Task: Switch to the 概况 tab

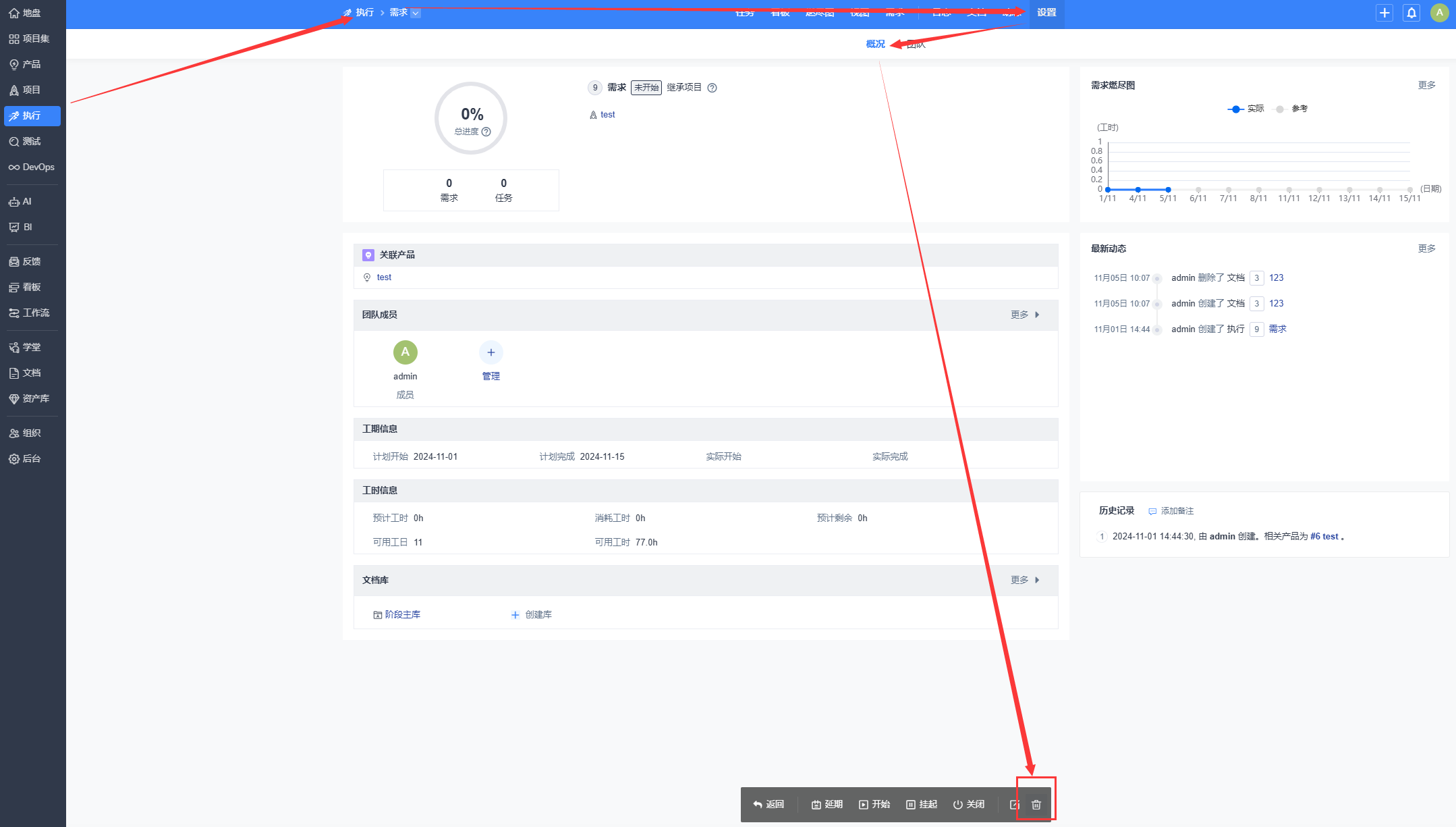Action: [875, 44]
